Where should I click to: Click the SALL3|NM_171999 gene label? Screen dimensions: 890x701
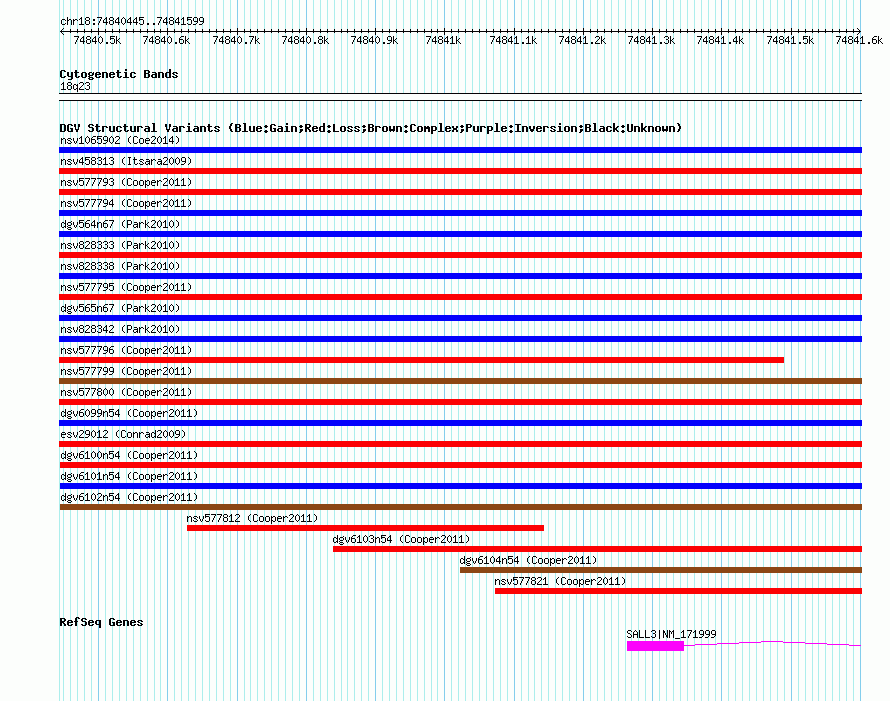[x=671, y=634]
